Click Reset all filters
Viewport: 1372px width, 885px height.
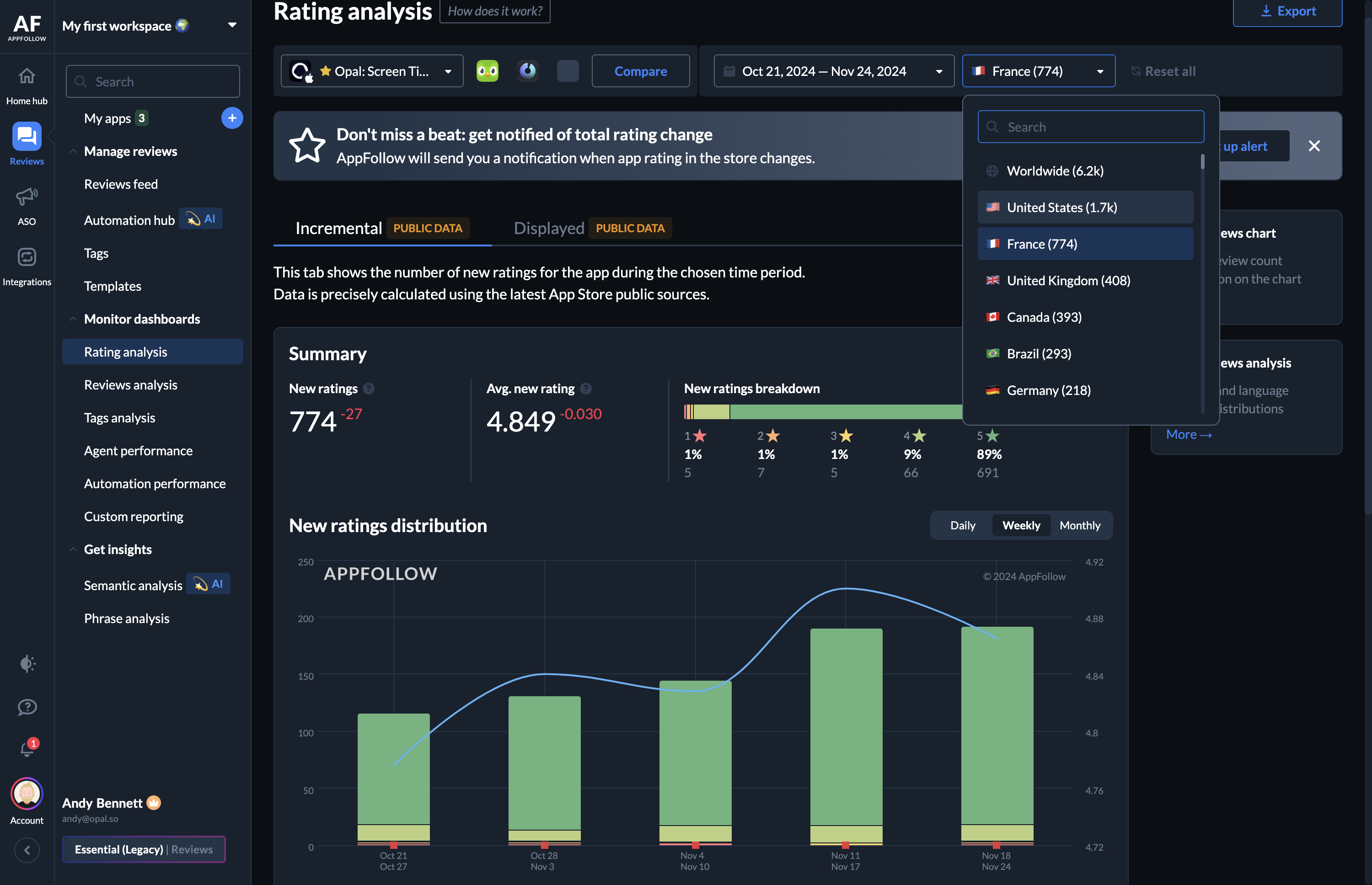coord(1163,71)
